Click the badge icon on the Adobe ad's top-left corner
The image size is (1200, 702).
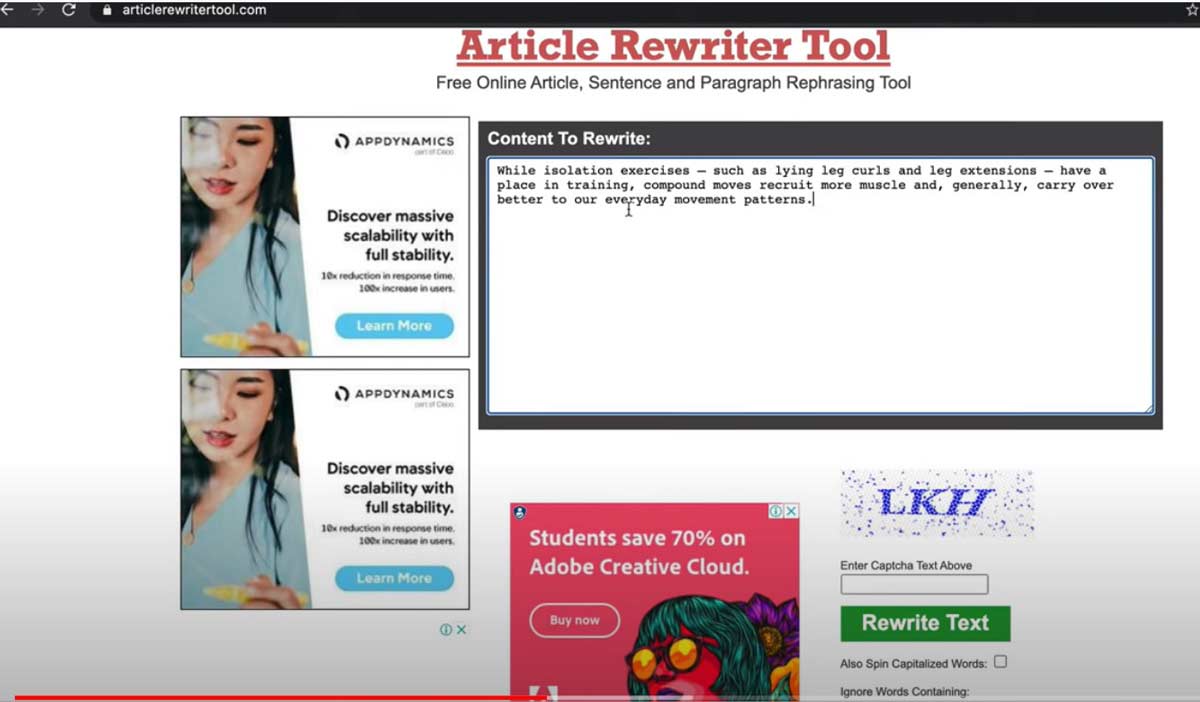tap(520, 512)
